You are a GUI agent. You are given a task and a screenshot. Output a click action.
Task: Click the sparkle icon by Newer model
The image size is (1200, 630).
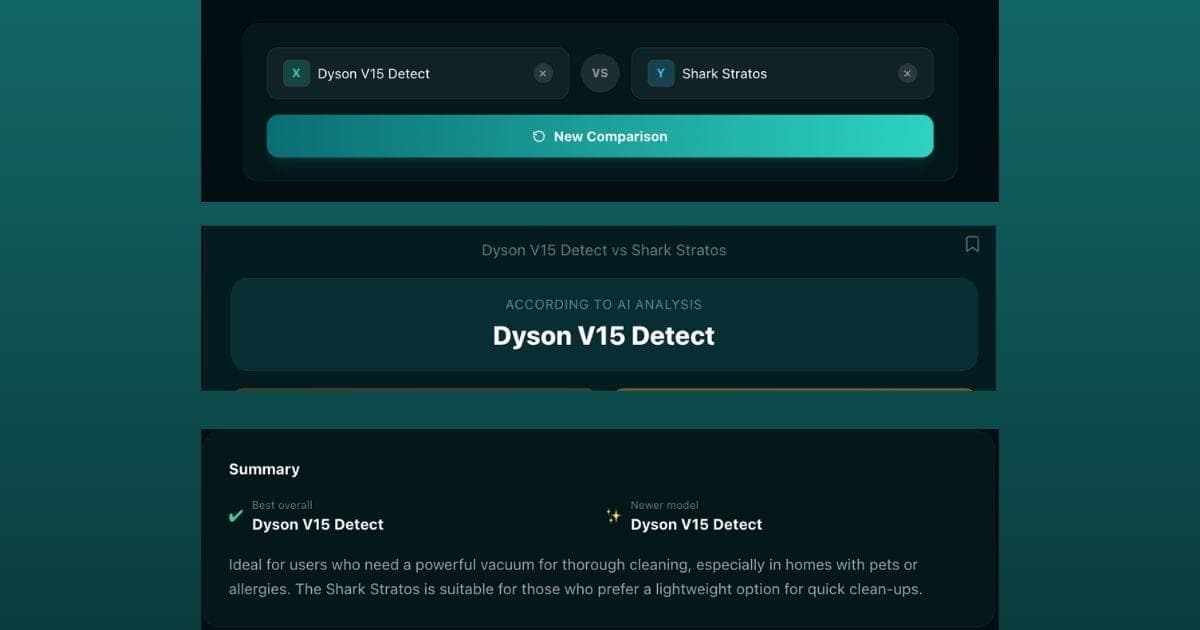tap(614, 516)
